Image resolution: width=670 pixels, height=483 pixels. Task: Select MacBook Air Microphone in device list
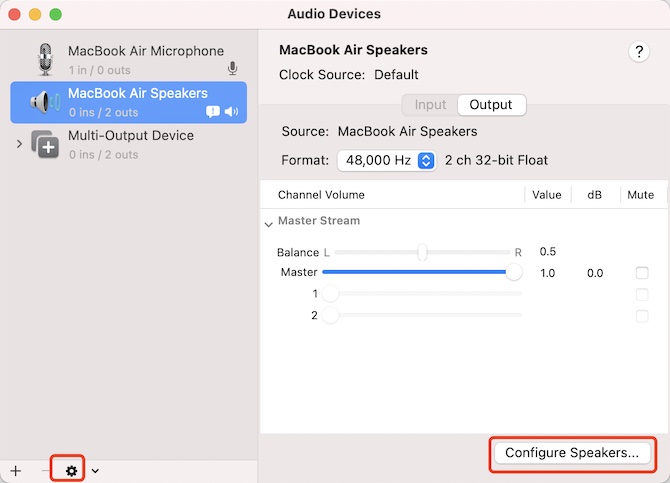(x=129, y=60)
